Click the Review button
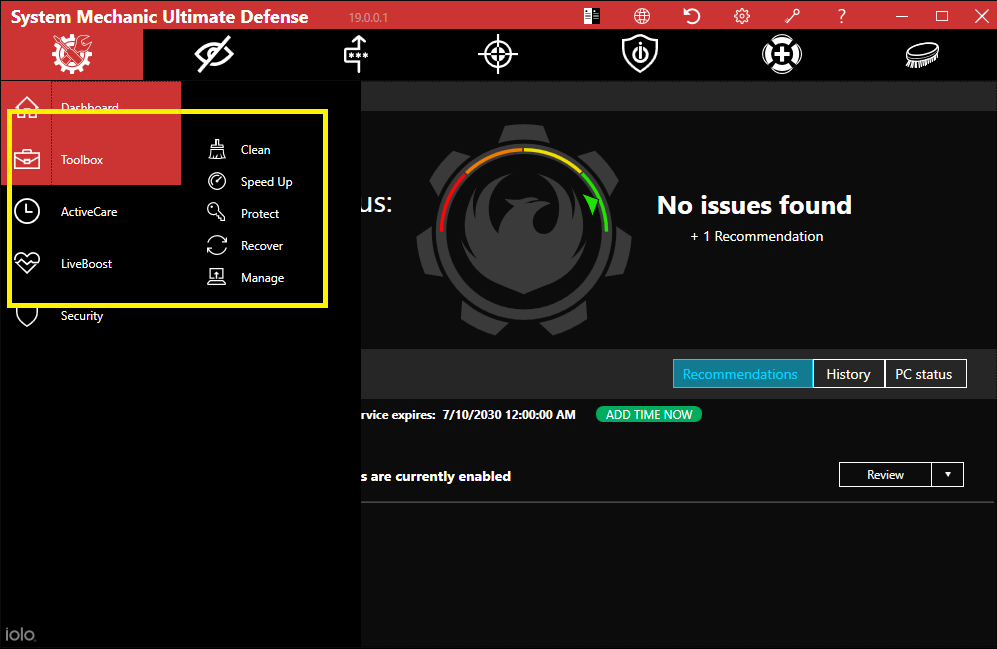This screenshot has height=649, width=997. 885,475
